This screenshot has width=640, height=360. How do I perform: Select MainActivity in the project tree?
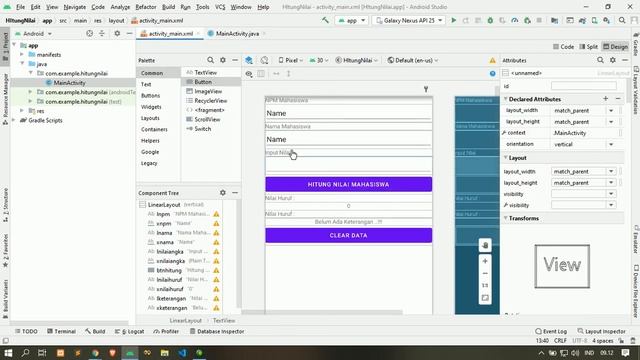point(69,83)
